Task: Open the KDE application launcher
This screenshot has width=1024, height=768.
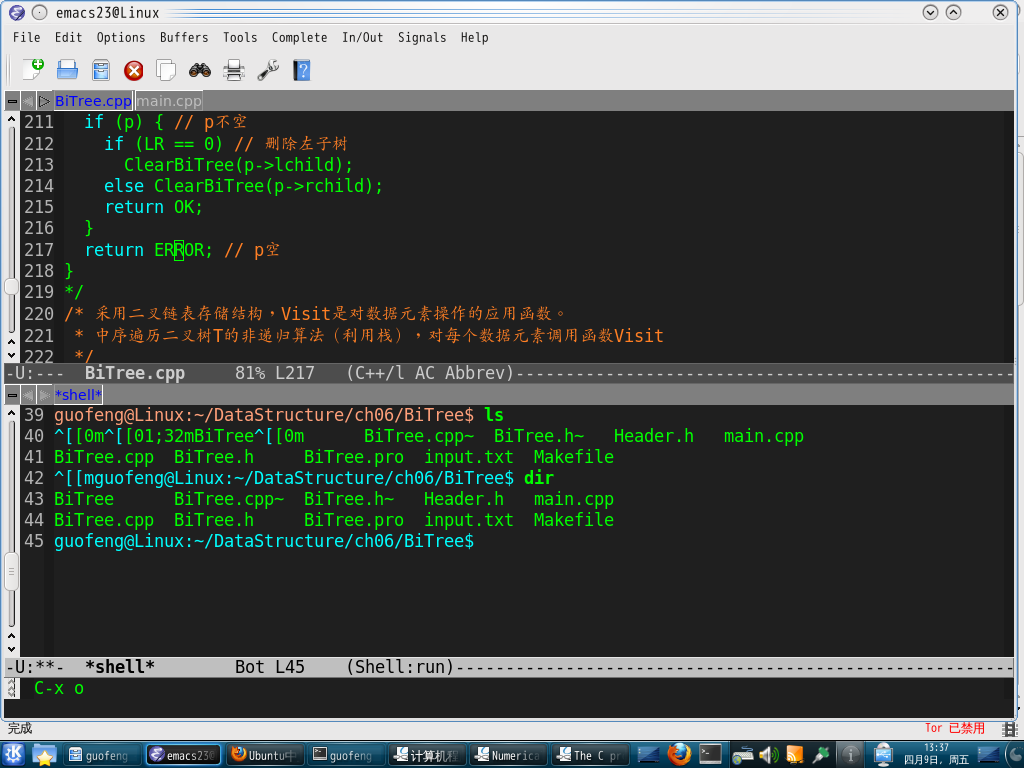Action: (x=14, y=754)
